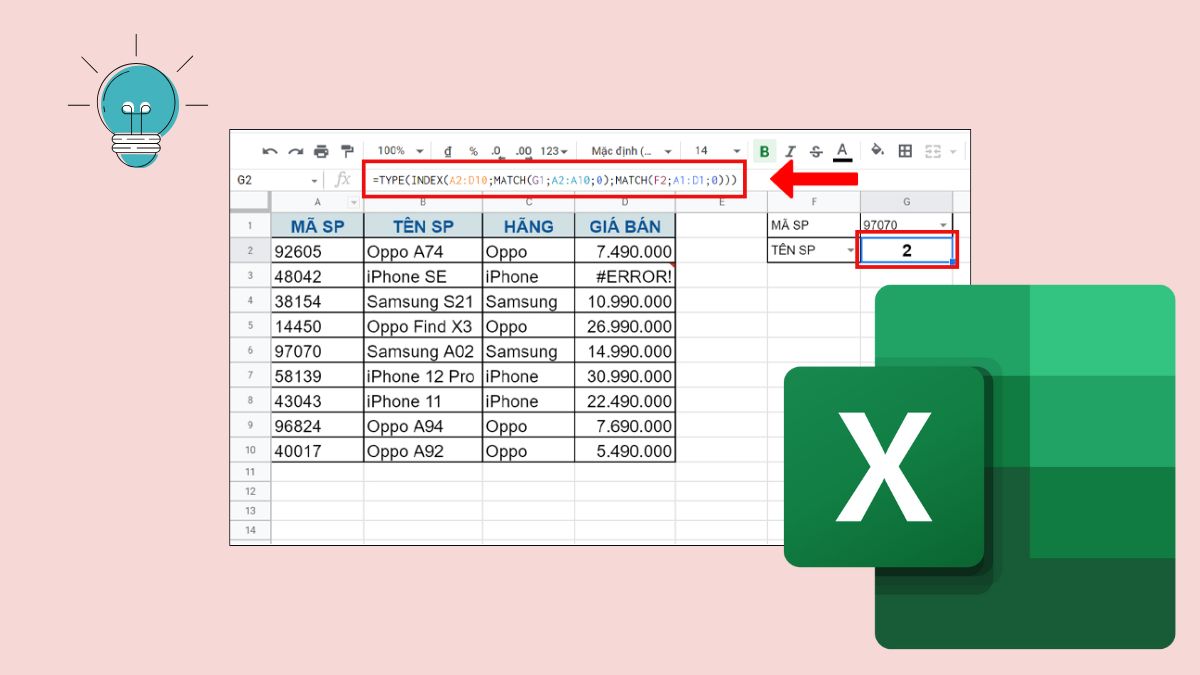
Task: Open the TÊN SP dropdown in cell F2
Action: tap(851, 250)
